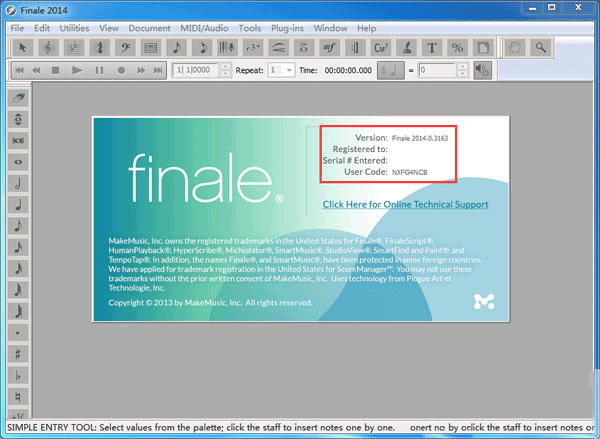This screenshot has height=439, width=600.
Task: Open the Document menu
Action: (x=149, y=28)
